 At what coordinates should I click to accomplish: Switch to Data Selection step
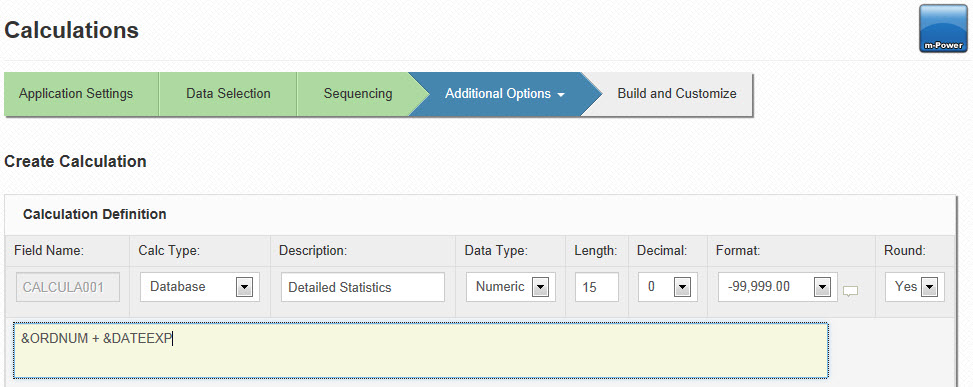coord(228,94)
